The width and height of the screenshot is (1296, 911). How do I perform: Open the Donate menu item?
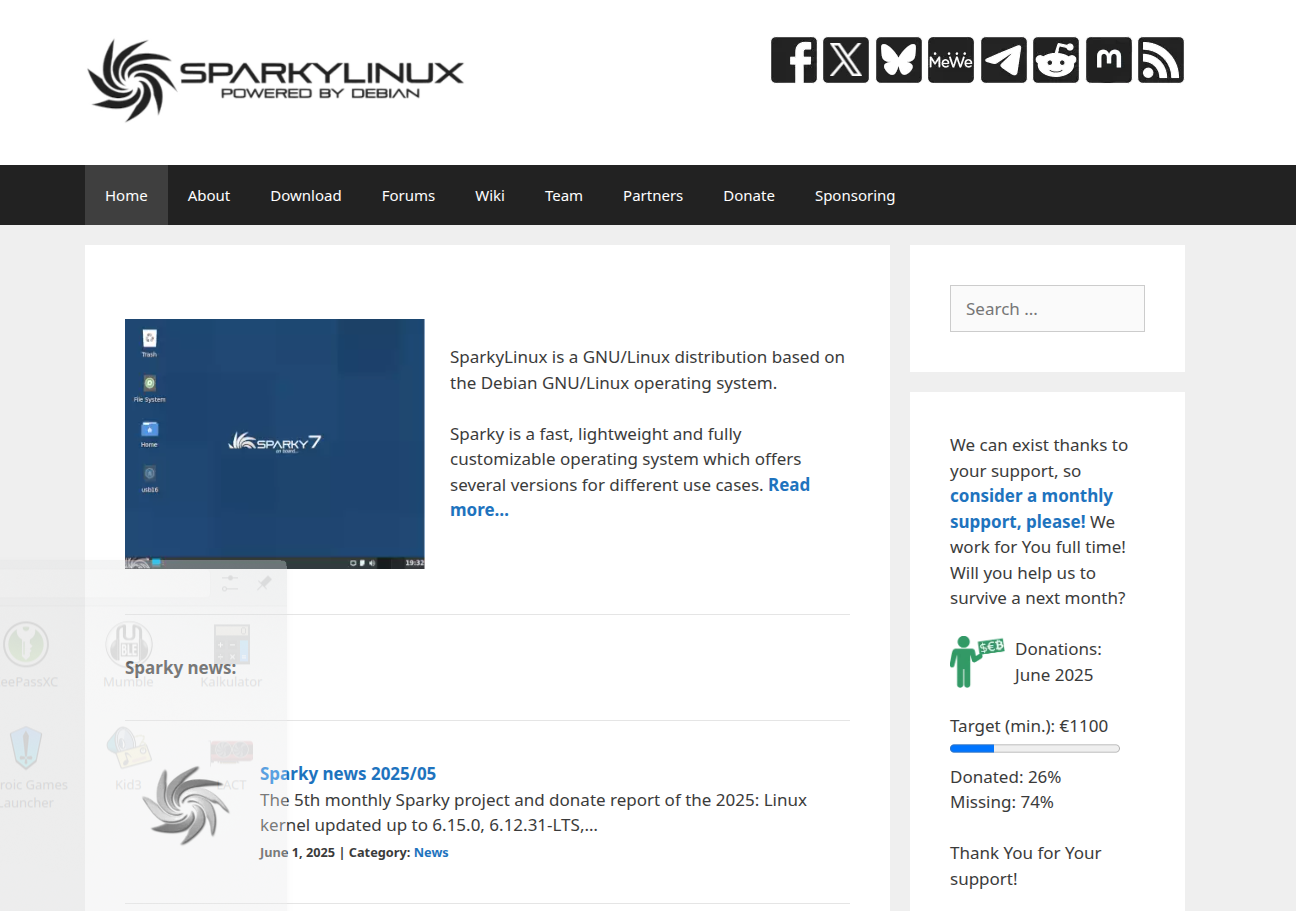click(x=749, y=195)
